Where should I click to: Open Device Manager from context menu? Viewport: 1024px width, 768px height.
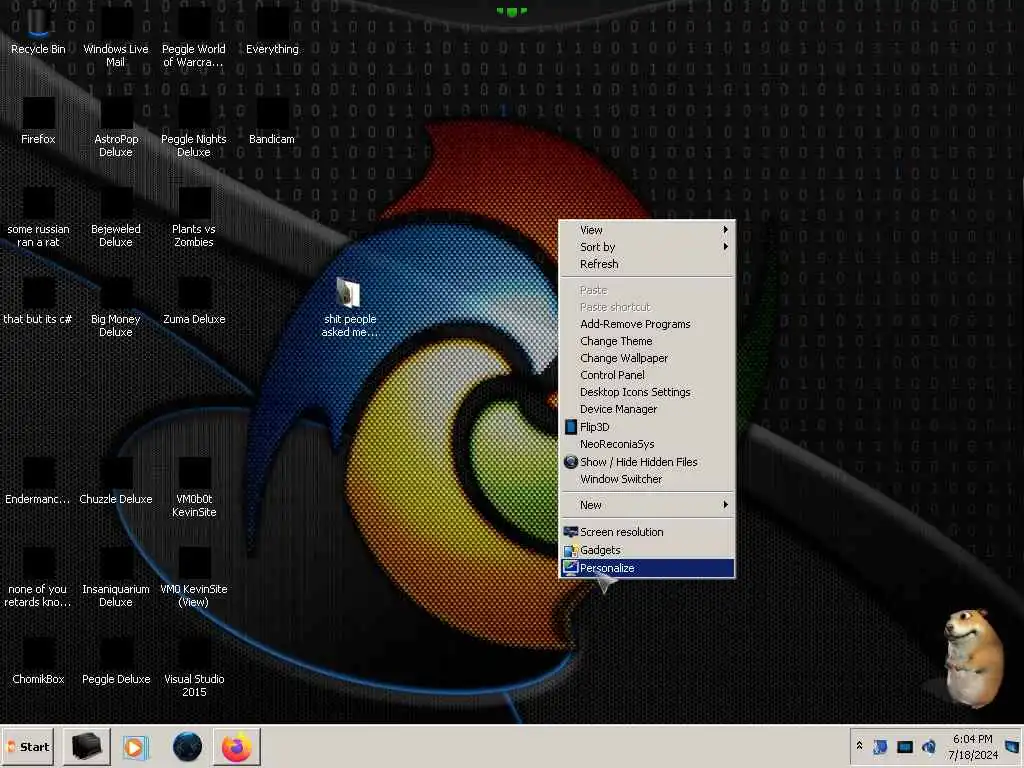point(647,409)
